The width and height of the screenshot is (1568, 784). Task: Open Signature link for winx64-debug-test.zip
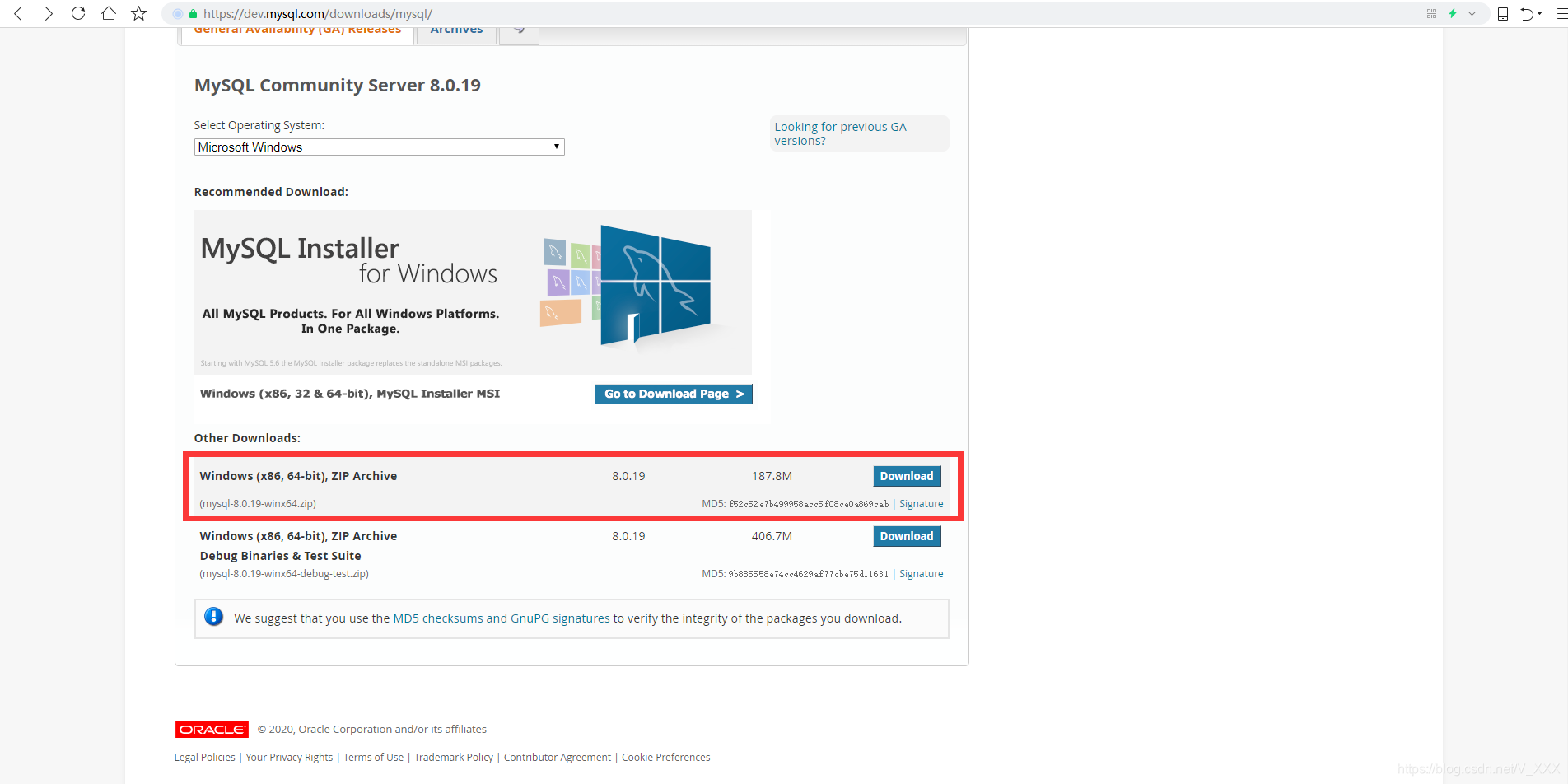pos(921,574)
